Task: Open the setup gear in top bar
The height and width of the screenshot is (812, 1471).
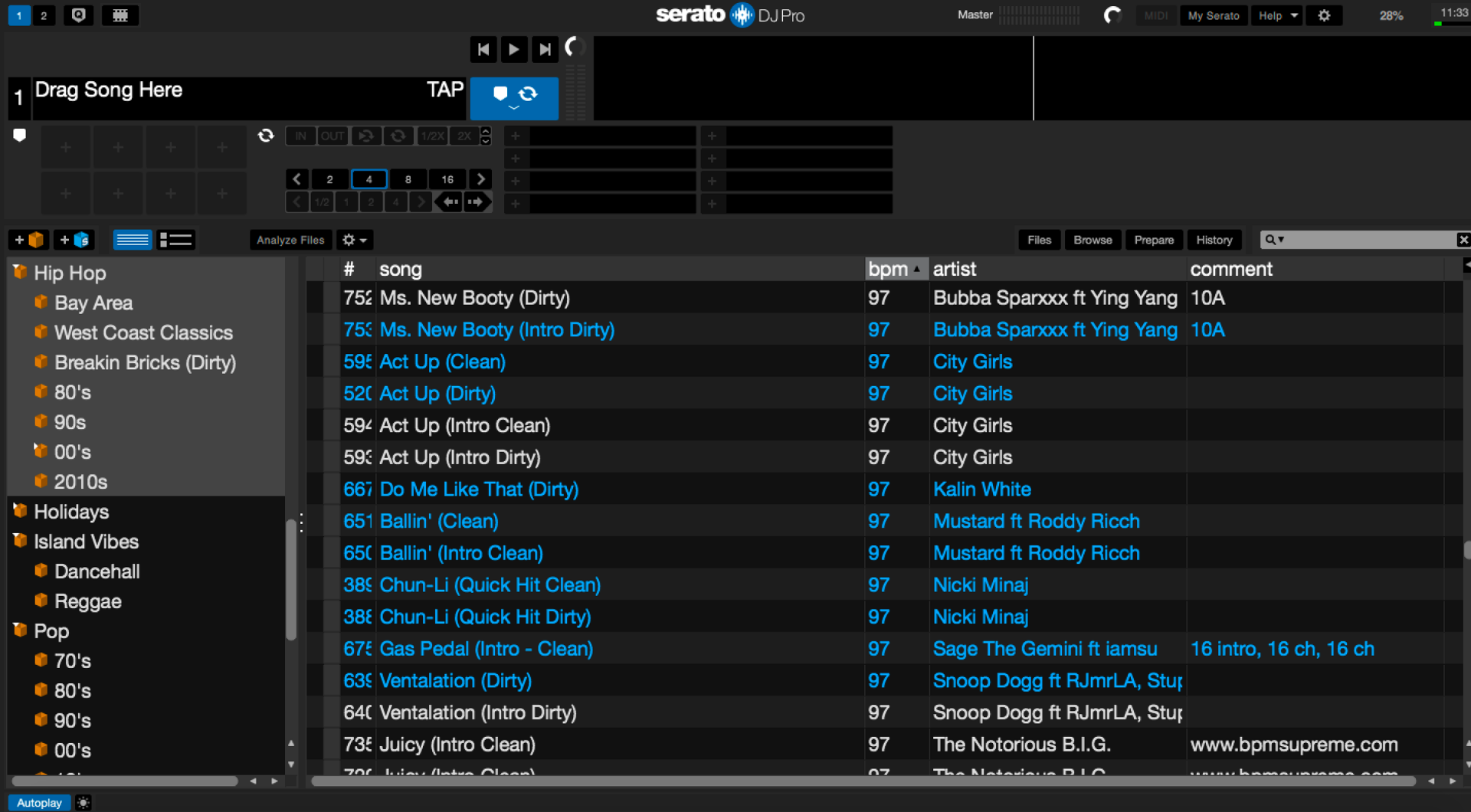Action: tap(1324, 15)
